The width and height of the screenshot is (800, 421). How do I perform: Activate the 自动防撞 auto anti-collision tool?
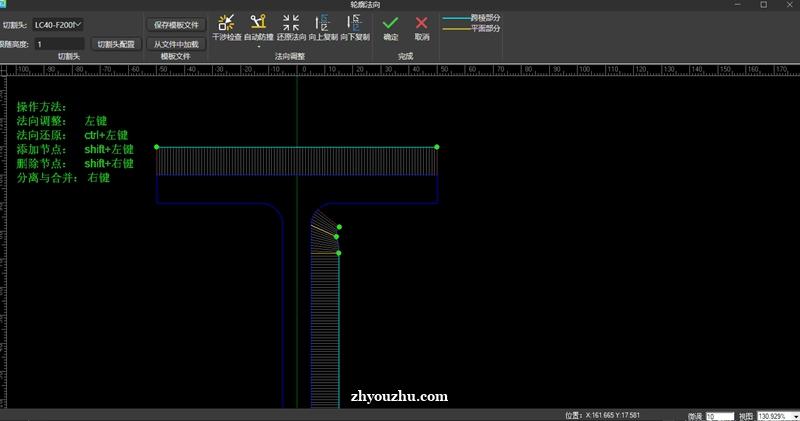coord(259,27)
